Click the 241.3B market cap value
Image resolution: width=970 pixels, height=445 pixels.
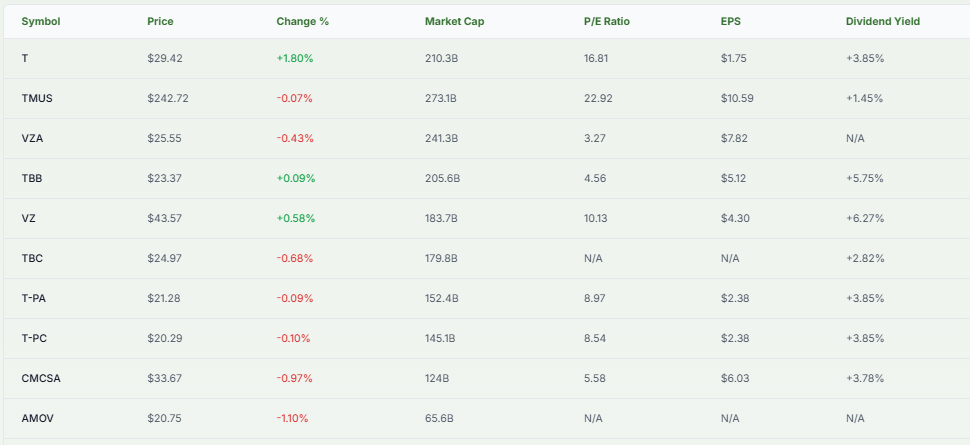pyautogui.click(x=442, y=139)
